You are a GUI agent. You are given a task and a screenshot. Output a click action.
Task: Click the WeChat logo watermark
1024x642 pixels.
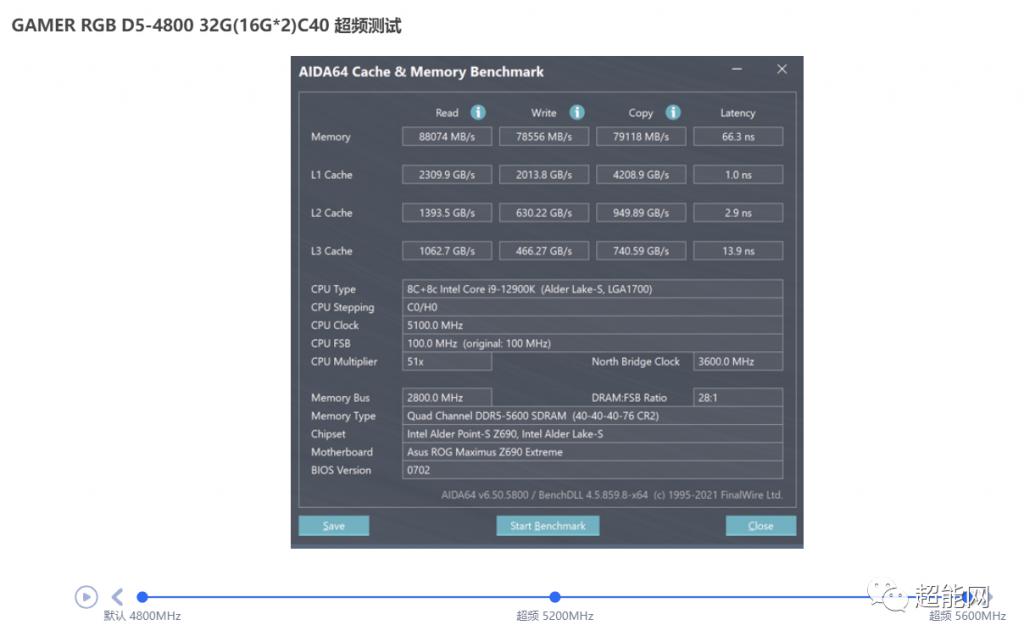point(888,597)
